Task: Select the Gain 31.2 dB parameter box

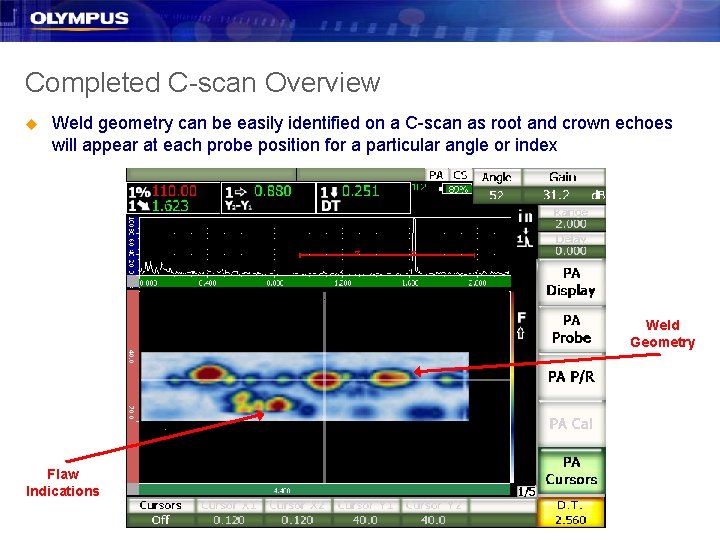Action: (564, 186)
